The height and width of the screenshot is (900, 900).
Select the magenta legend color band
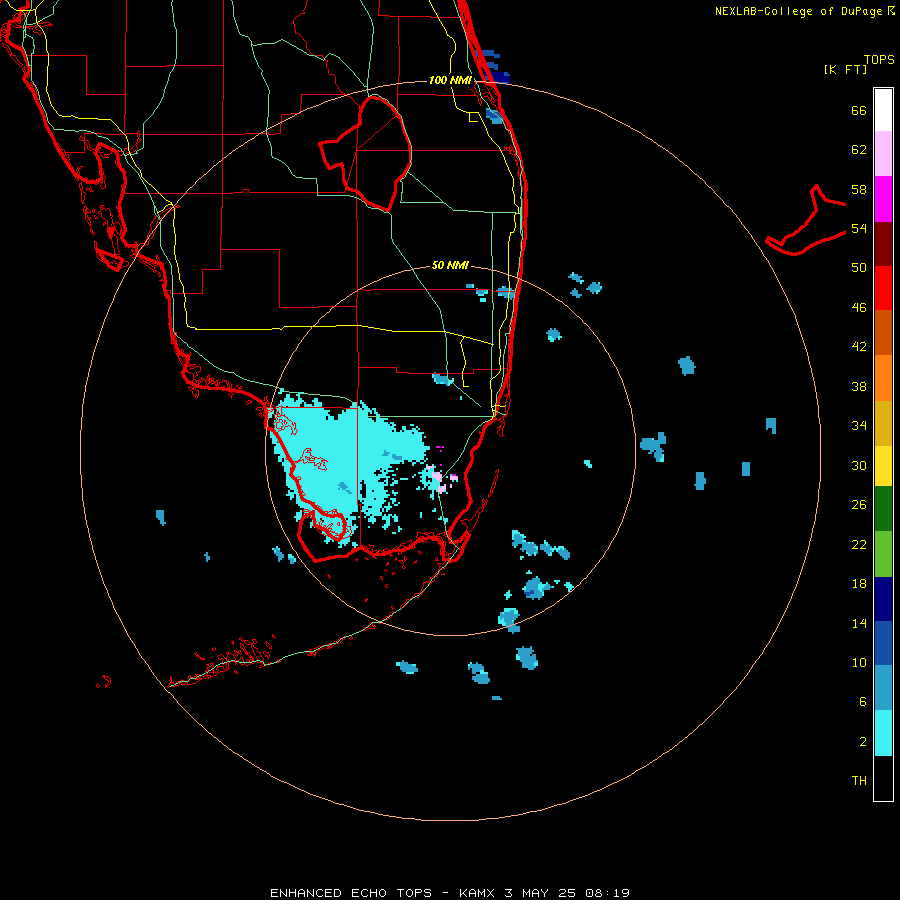click(883, 199)
